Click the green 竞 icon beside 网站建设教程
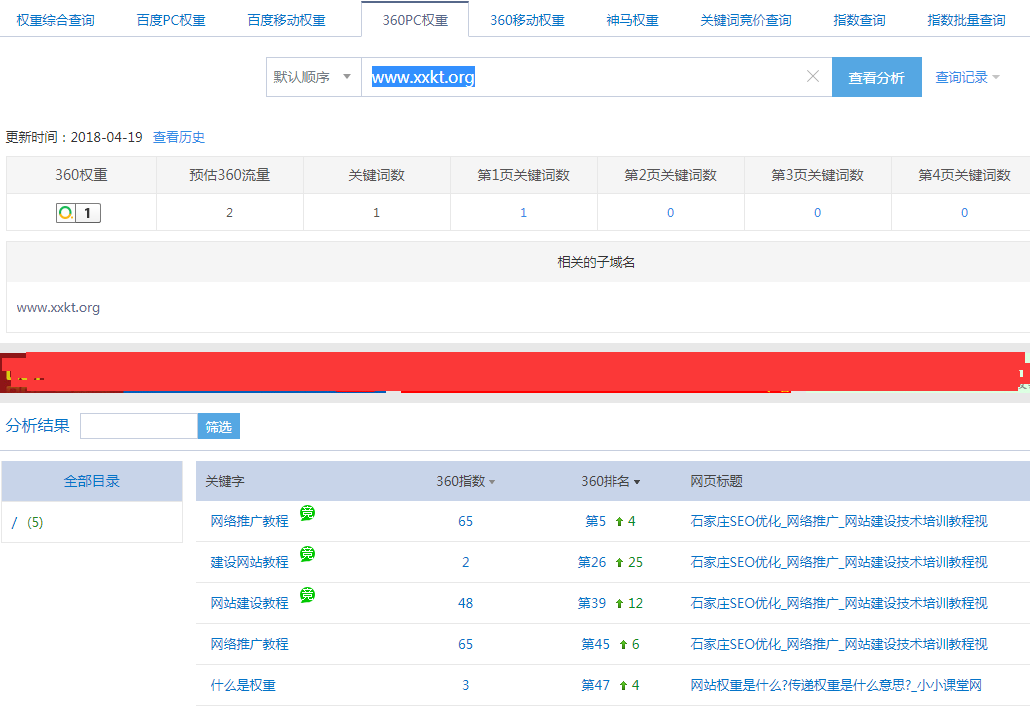Viewport: 1030px width, 714px height. (307, 594)
